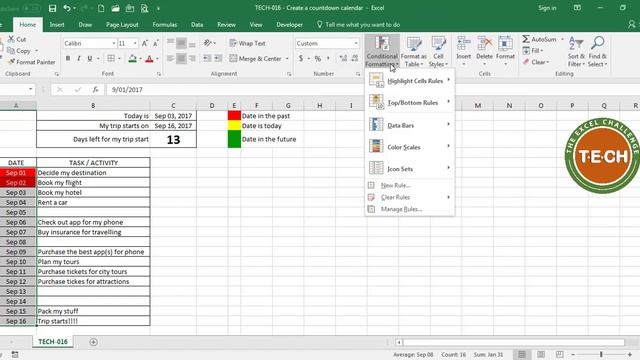This screenshot has height=360, width=640.
Task: Open the orientation text angle menu
Action: tap(209, 43)
